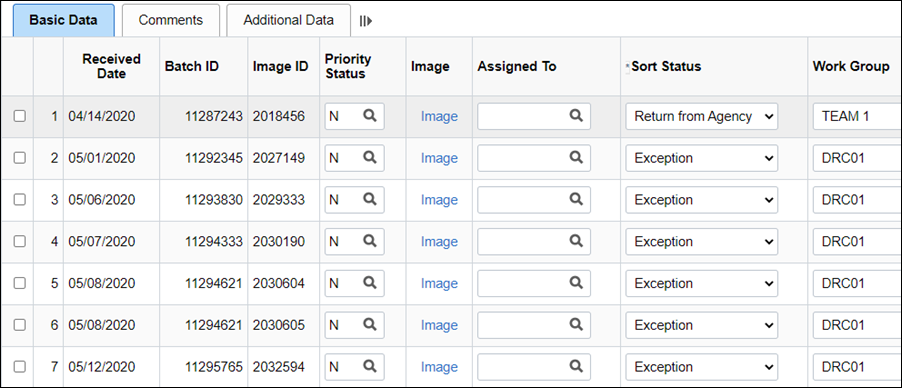Open the Return from Agency Sort Status dropdown
The image size is (902, 388).
[x=701, y=116]
